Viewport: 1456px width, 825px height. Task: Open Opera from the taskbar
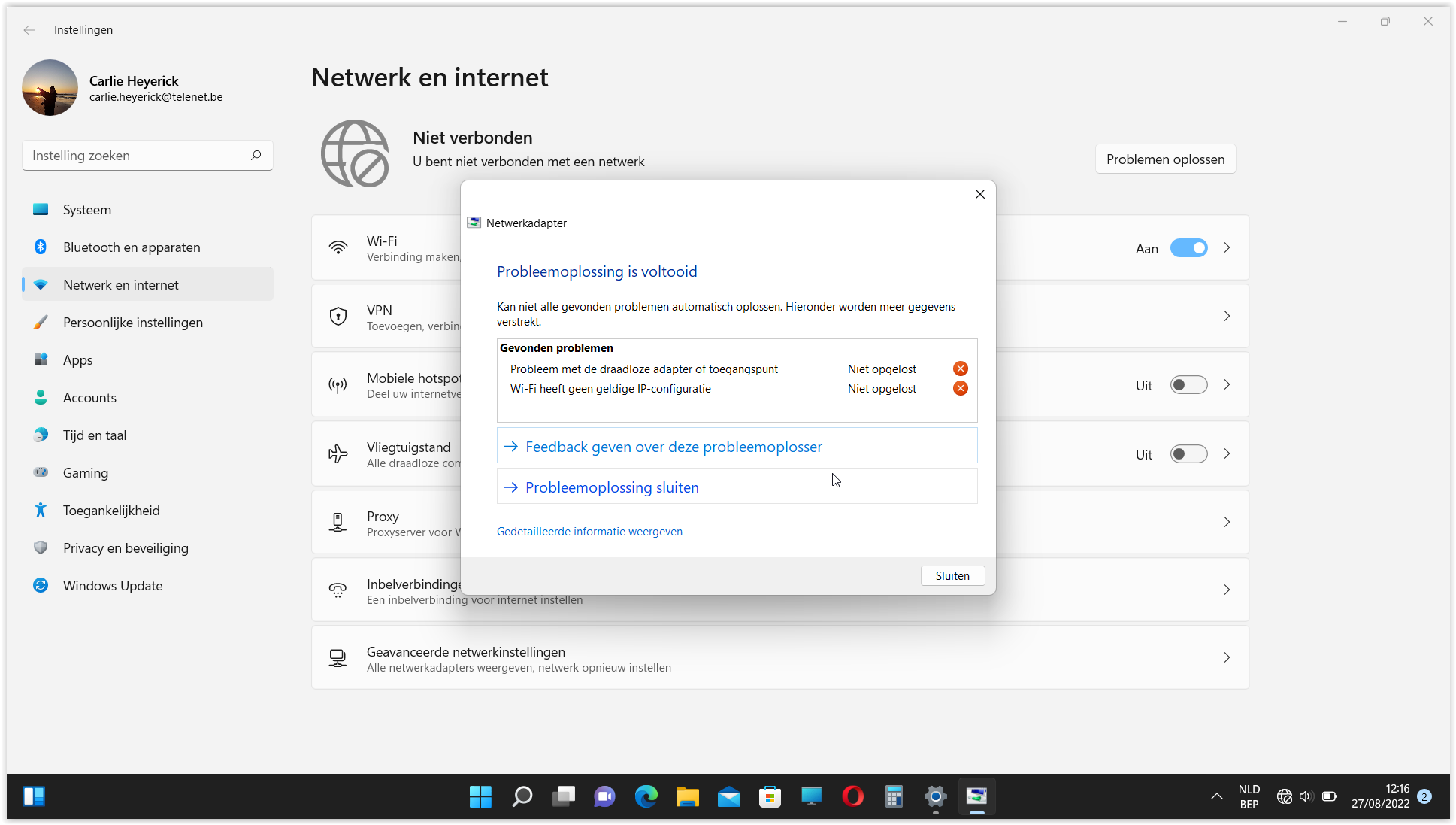[852, 796]
